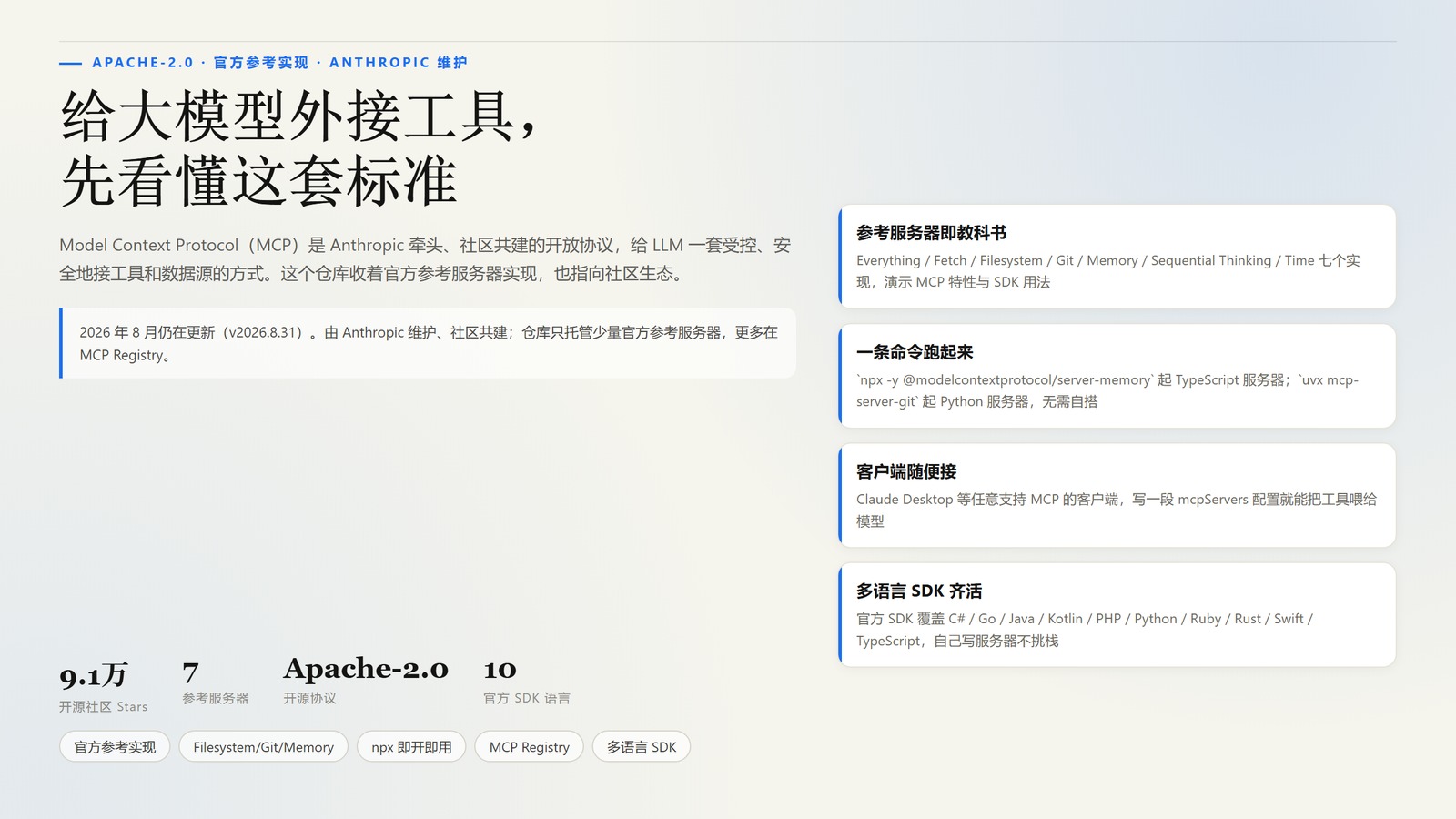The image size is (1456, 819).
Task: Click the 多语言 SDK 齐活 heading
Action: click(919, 591)
